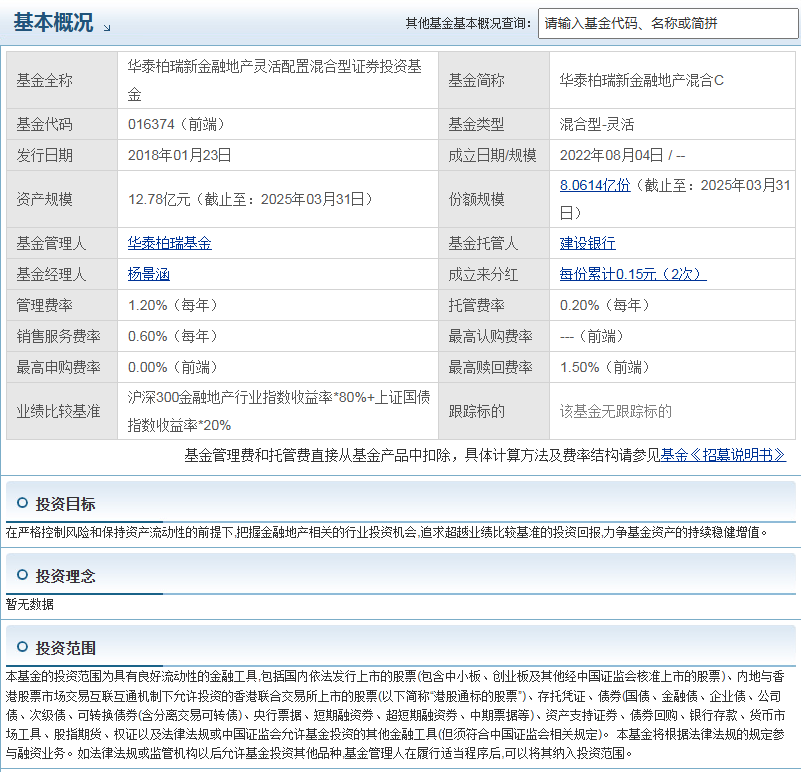Select the 投资理念 section heading

(x=65, y=576)
